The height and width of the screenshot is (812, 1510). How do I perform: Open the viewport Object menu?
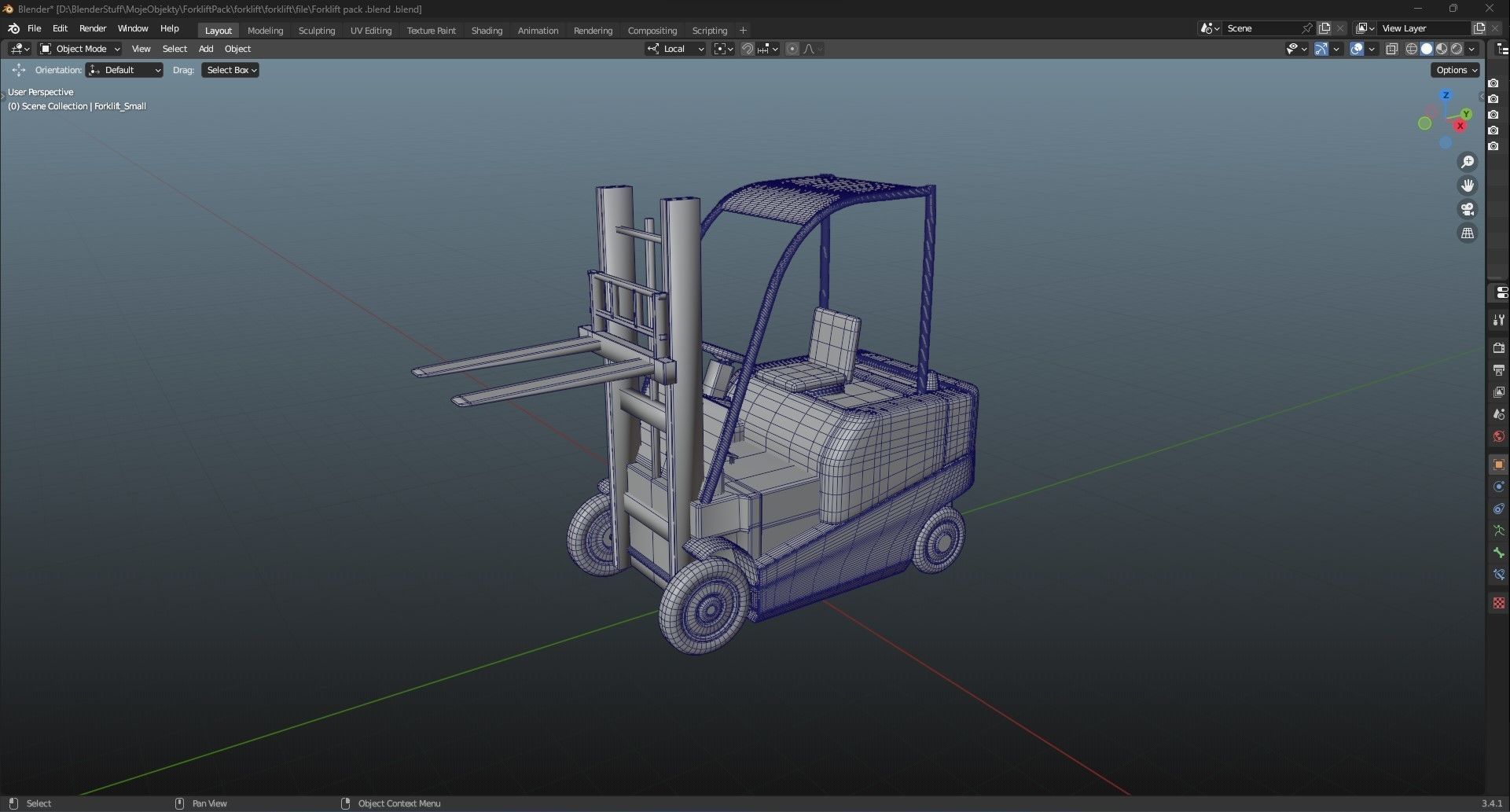(x=237, y=49)
